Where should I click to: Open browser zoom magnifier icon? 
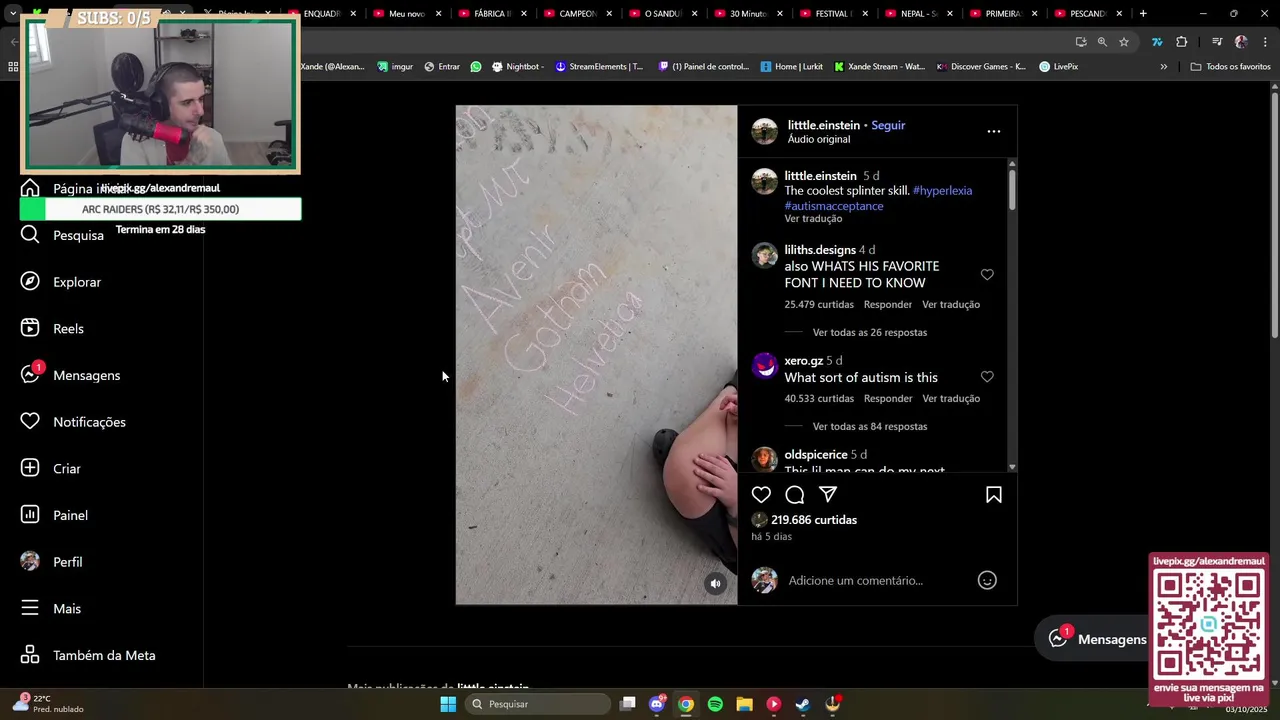(1102, 42)
